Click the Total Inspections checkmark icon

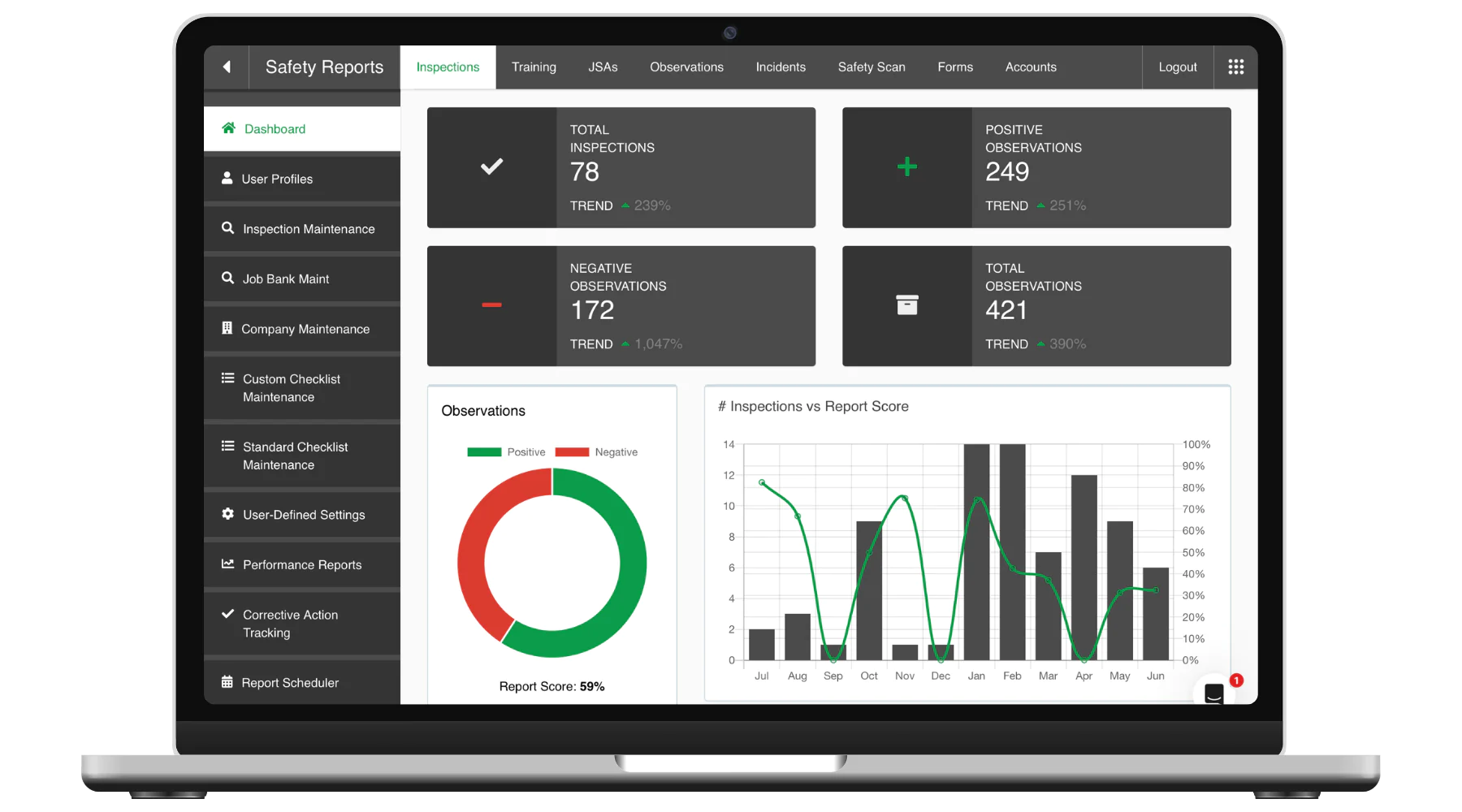coord(491,167)
